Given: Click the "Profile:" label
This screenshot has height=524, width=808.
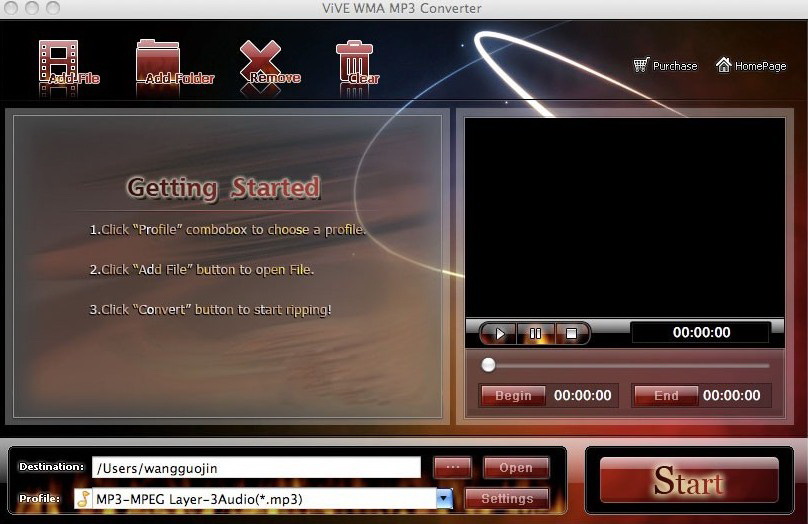Looking at the screenshot, I should [x=39, y=499].
